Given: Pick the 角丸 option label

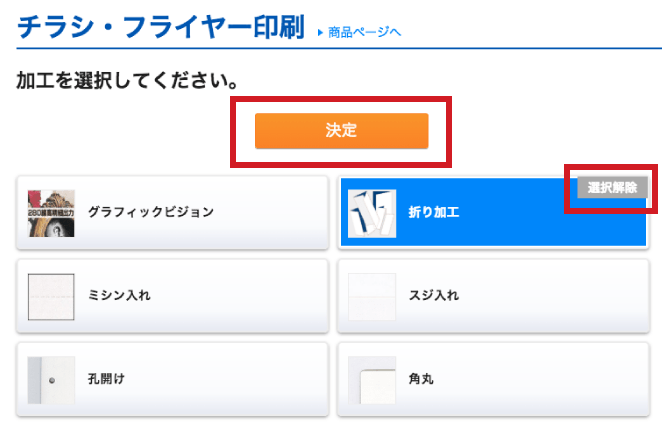Looking at the screenshot, I should point(421,379).
